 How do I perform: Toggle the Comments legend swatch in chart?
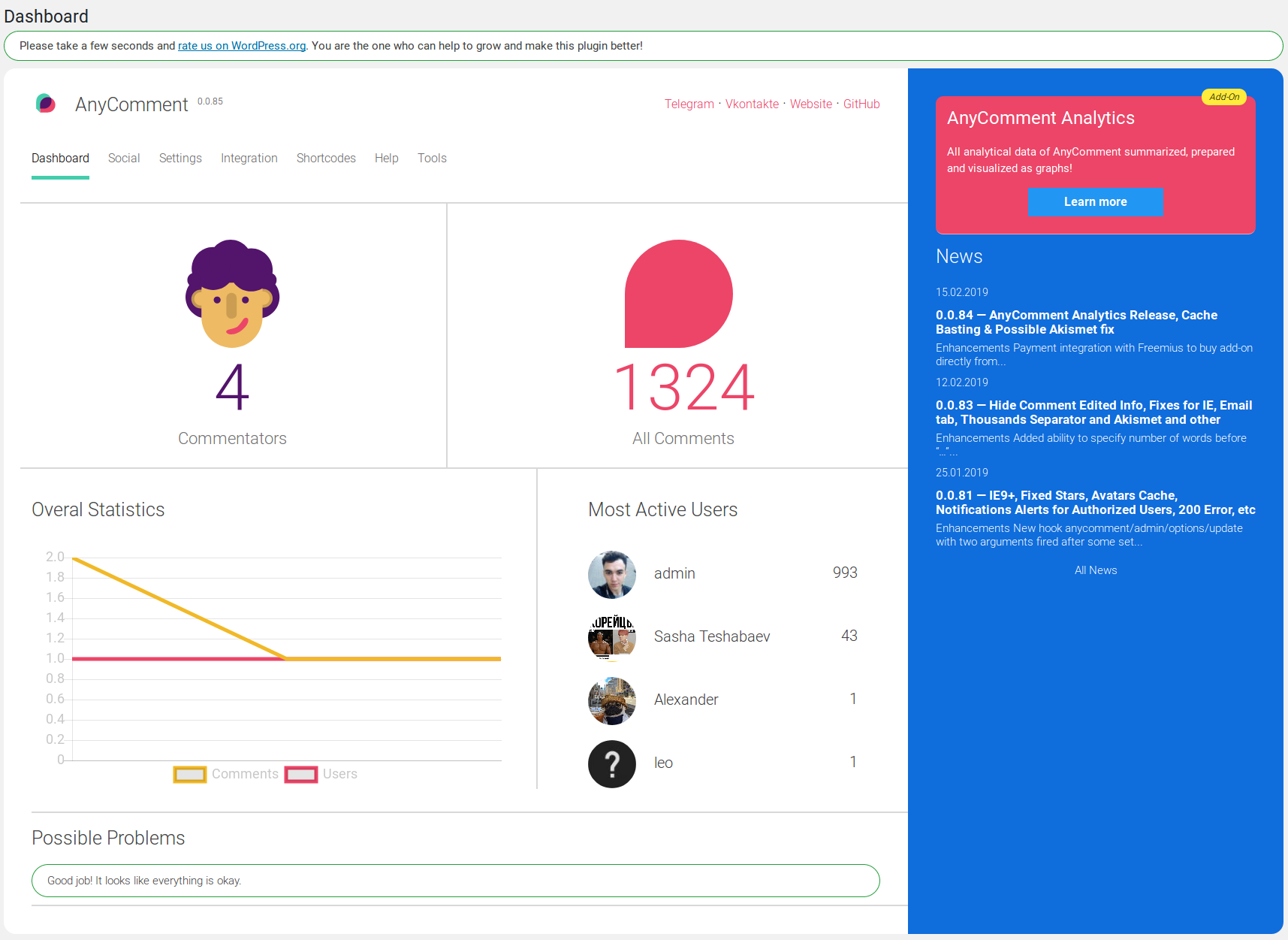coord(190,775)
